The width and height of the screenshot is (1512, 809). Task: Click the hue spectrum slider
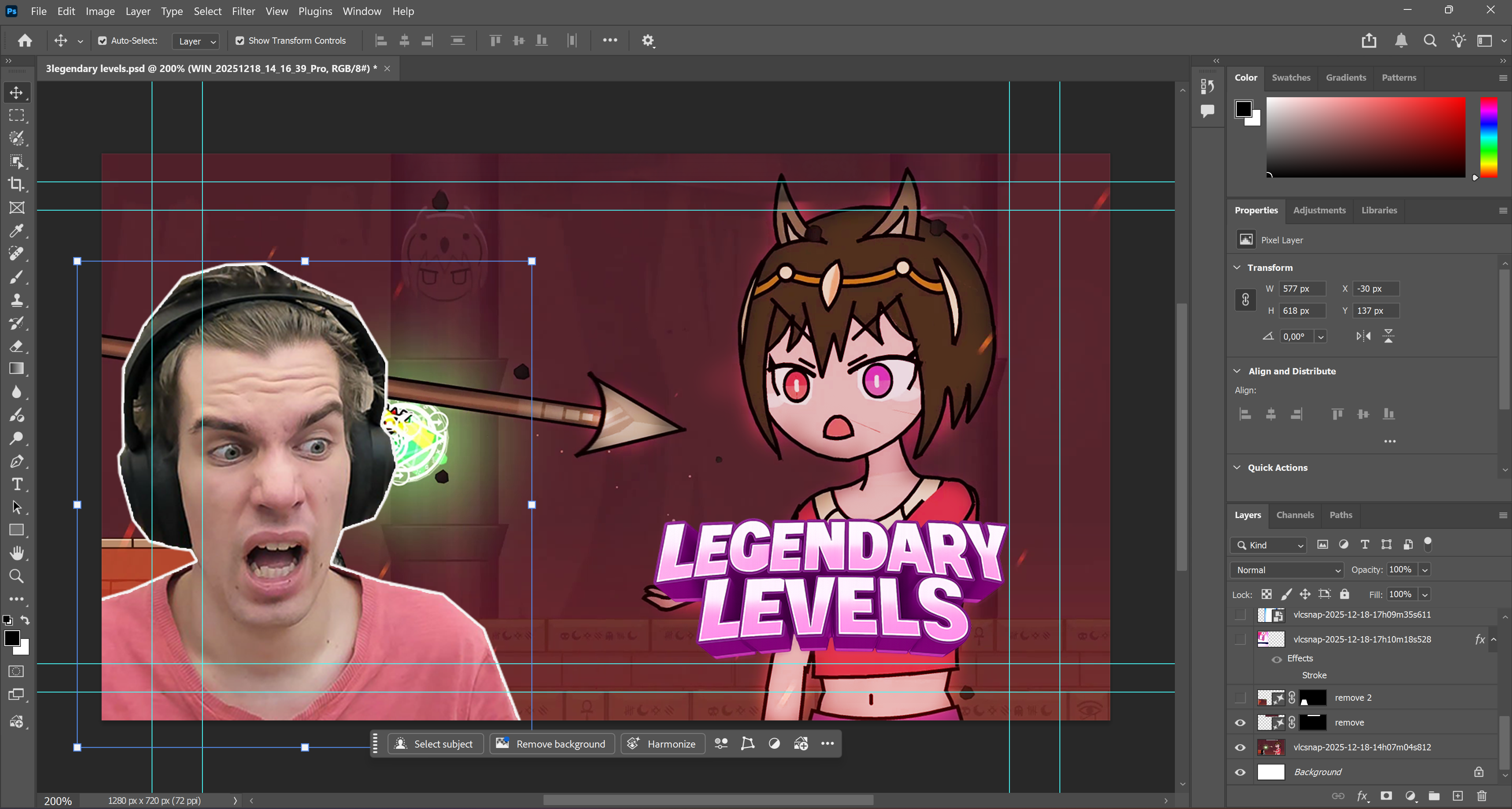[x=1488, y=137]
